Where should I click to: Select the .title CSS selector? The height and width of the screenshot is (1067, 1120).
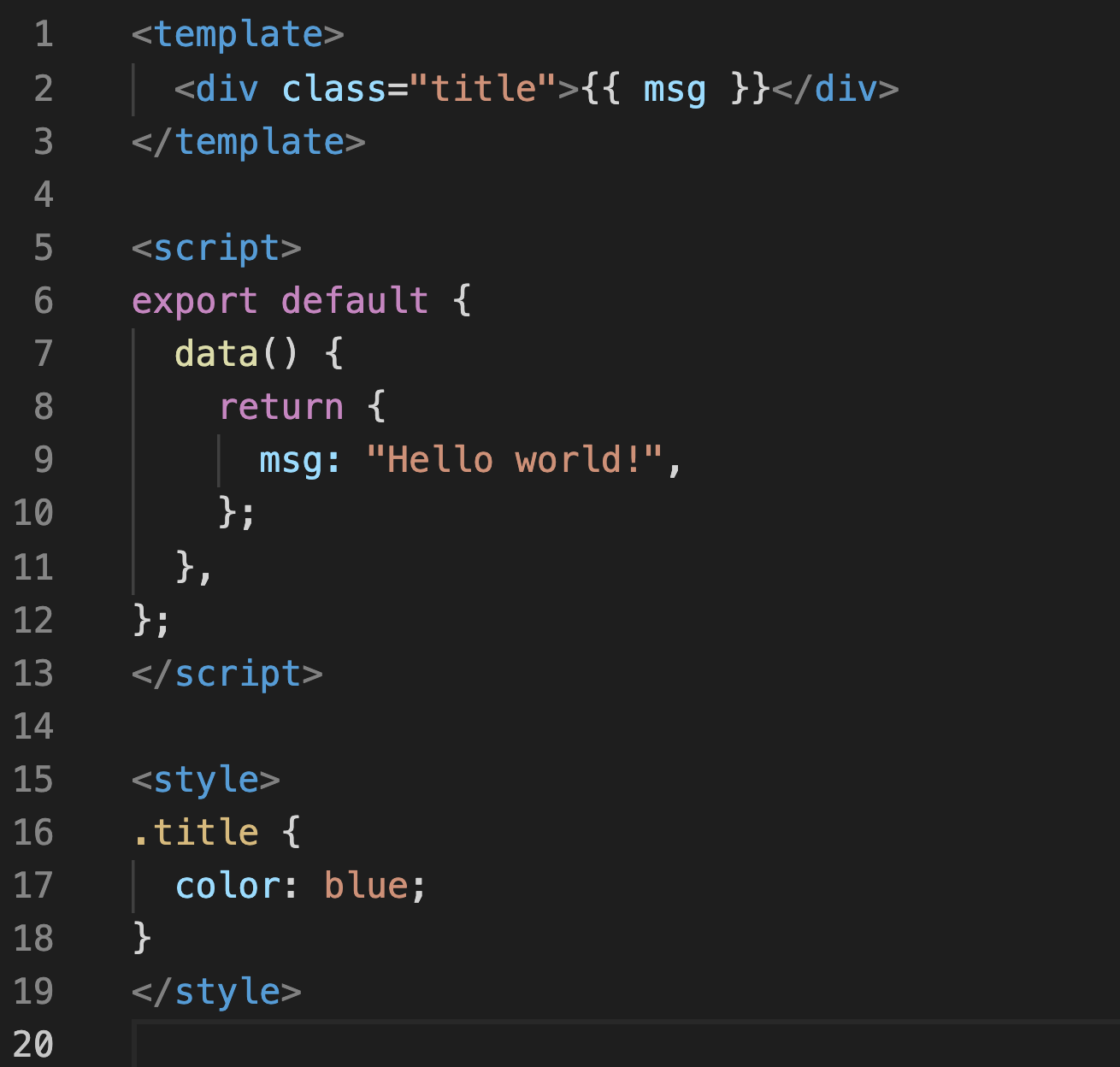(195, 832)
